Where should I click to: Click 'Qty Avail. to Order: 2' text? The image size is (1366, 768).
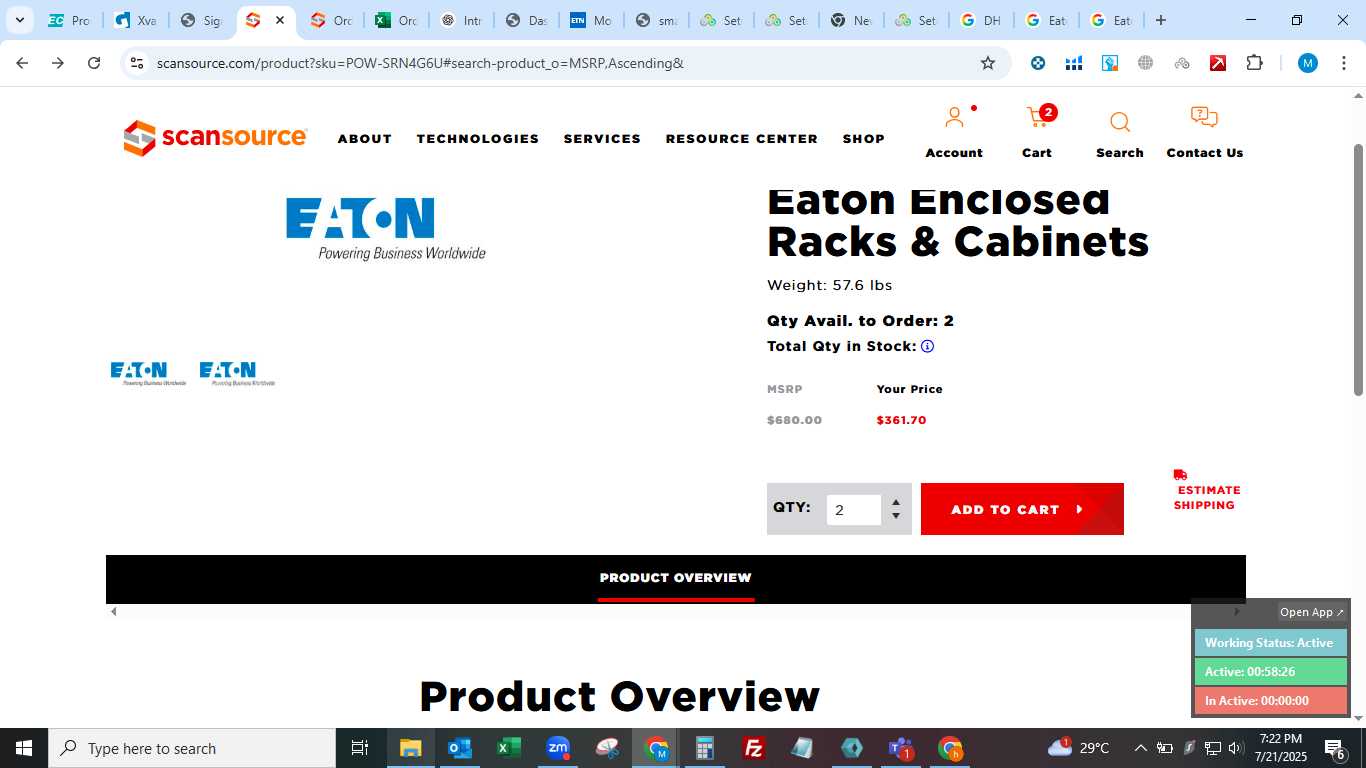(x=860, y=321)
